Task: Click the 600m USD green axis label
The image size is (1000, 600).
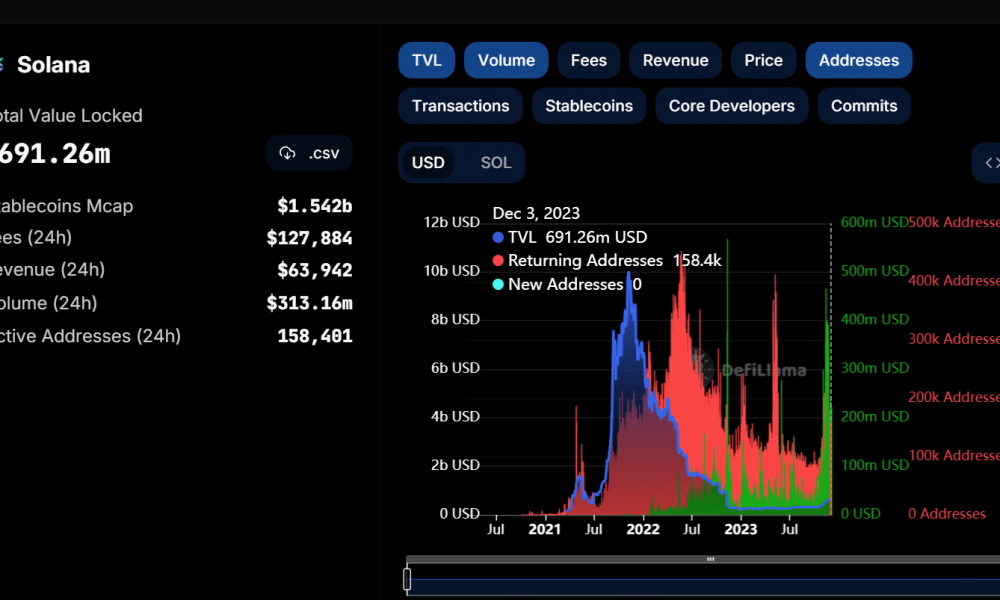Action: [874, 222]
